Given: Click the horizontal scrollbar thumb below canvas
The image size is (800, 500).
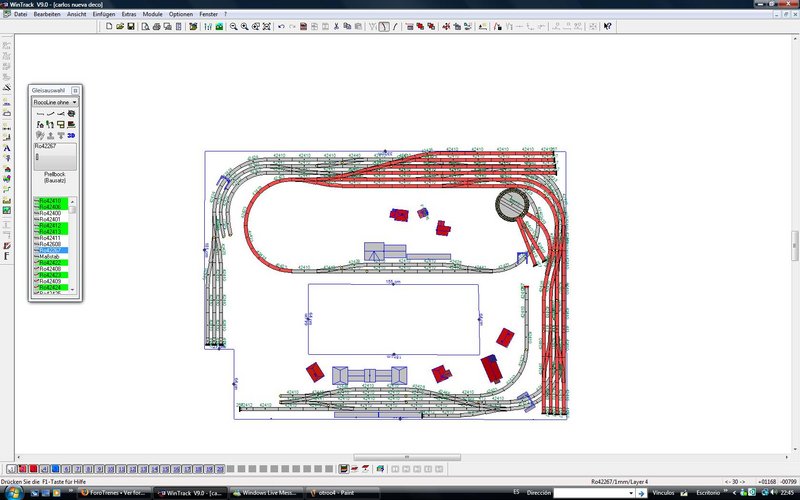Looking at the screenshot, I should coord(407,457).
